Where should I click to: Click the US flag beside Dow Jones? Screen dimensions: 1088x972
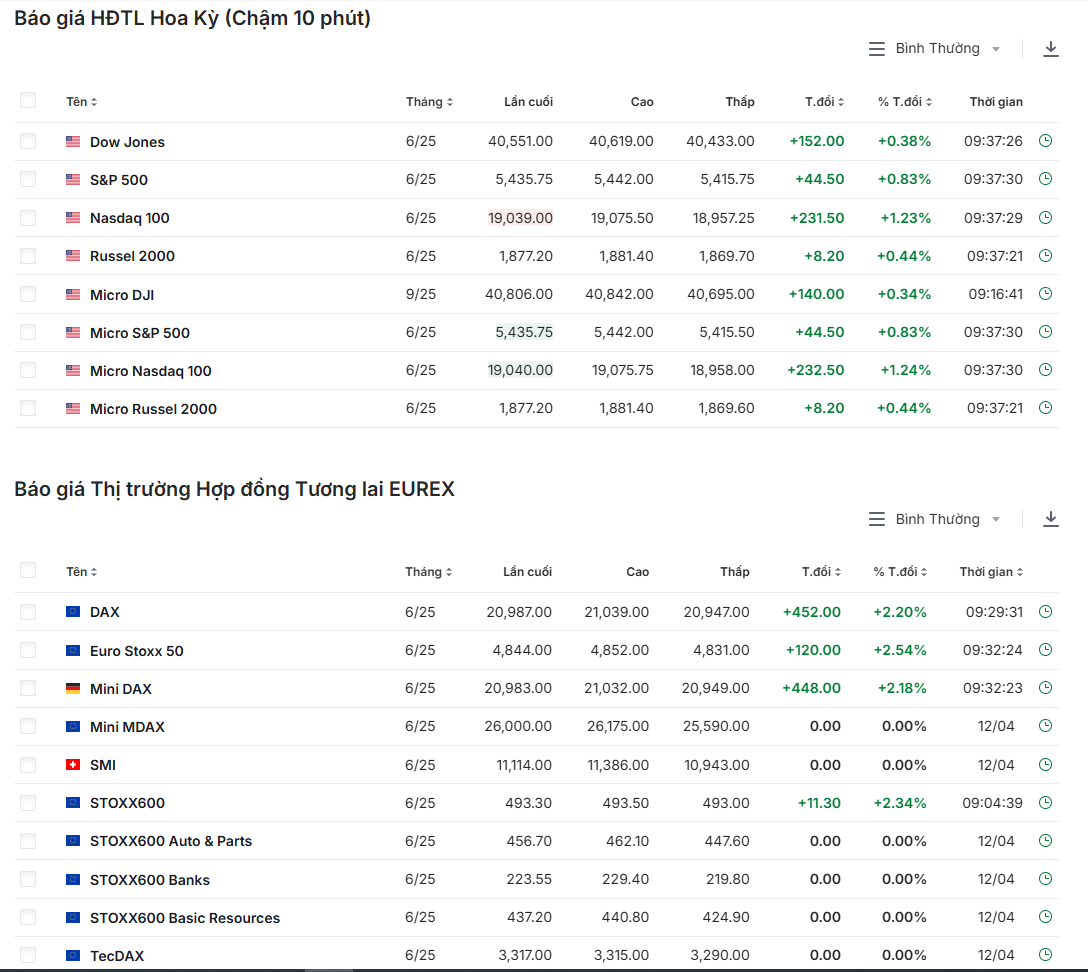pos(73,142)
